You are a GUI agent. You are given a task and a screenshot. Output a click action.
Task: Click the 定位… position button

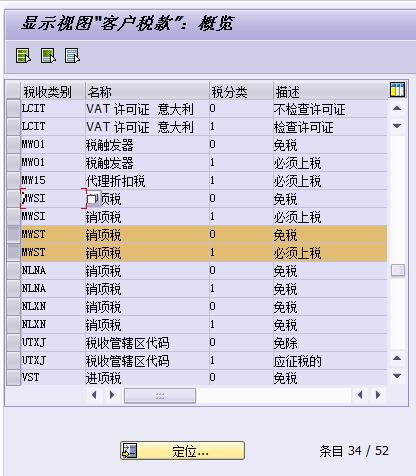coord(182,451)
